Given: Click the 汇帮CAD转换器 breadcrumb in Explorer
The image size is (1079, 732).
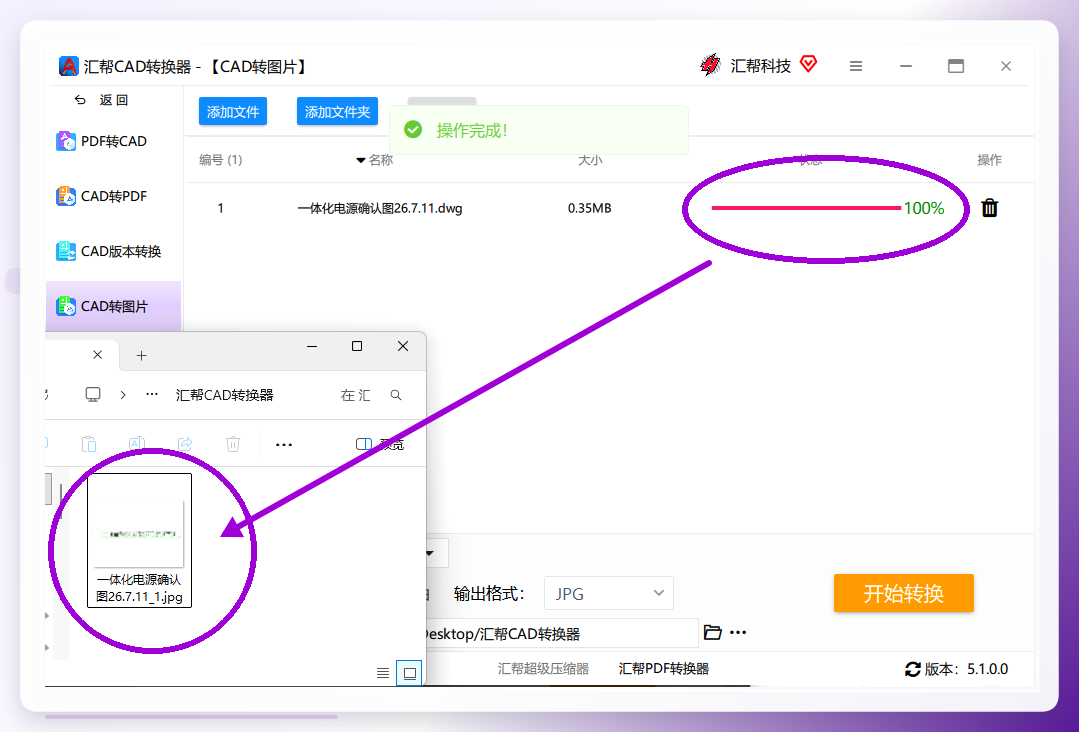Looking at the screenshot, I should point(224,395).
